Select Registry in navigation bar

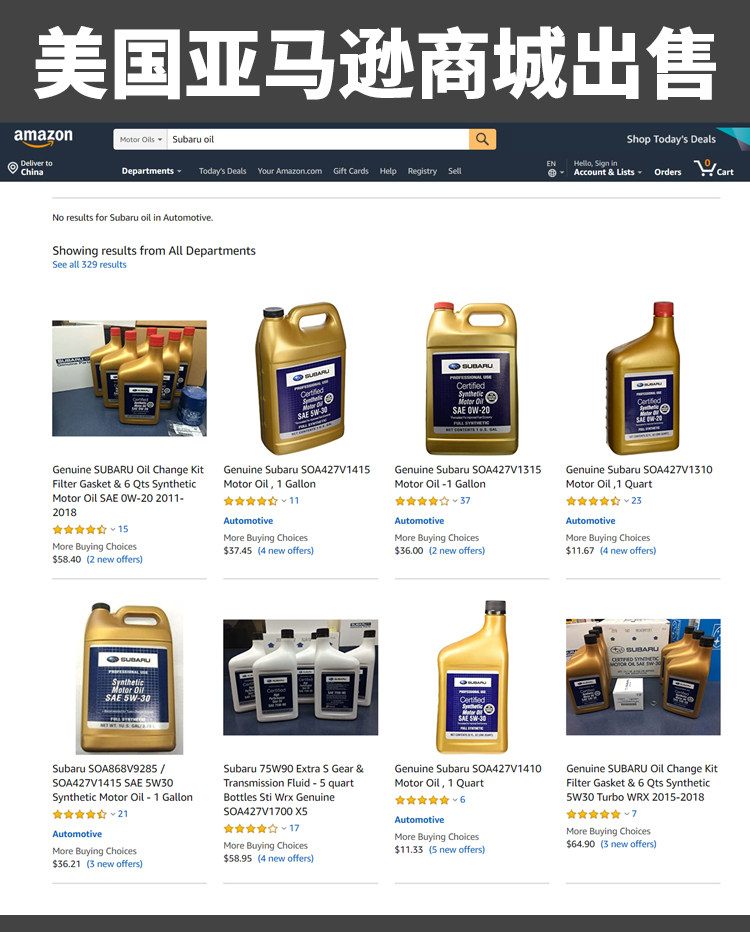click(x=422, y=171)
